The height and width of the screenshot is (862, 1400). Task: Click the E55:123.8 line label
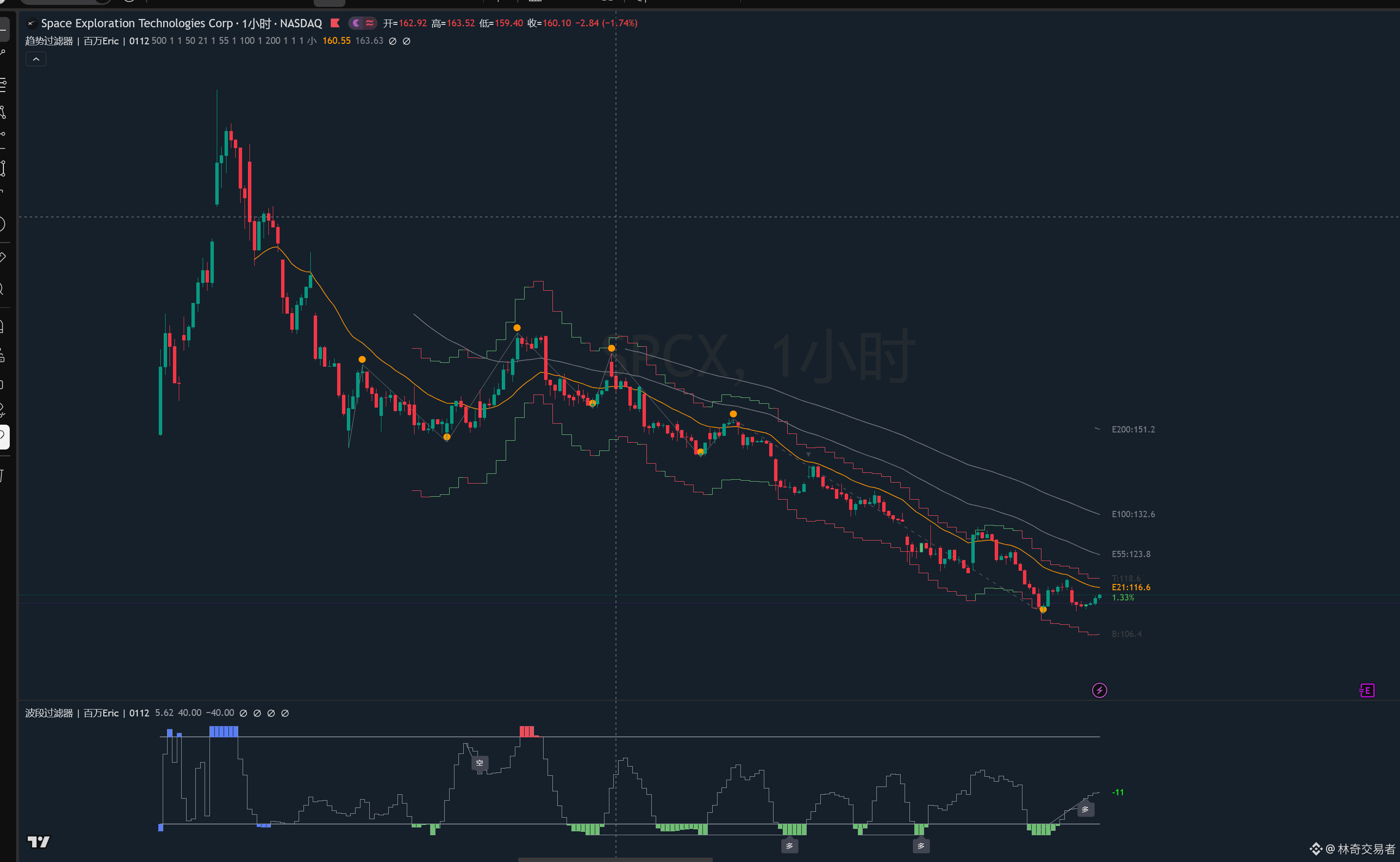click(1131, 554)
